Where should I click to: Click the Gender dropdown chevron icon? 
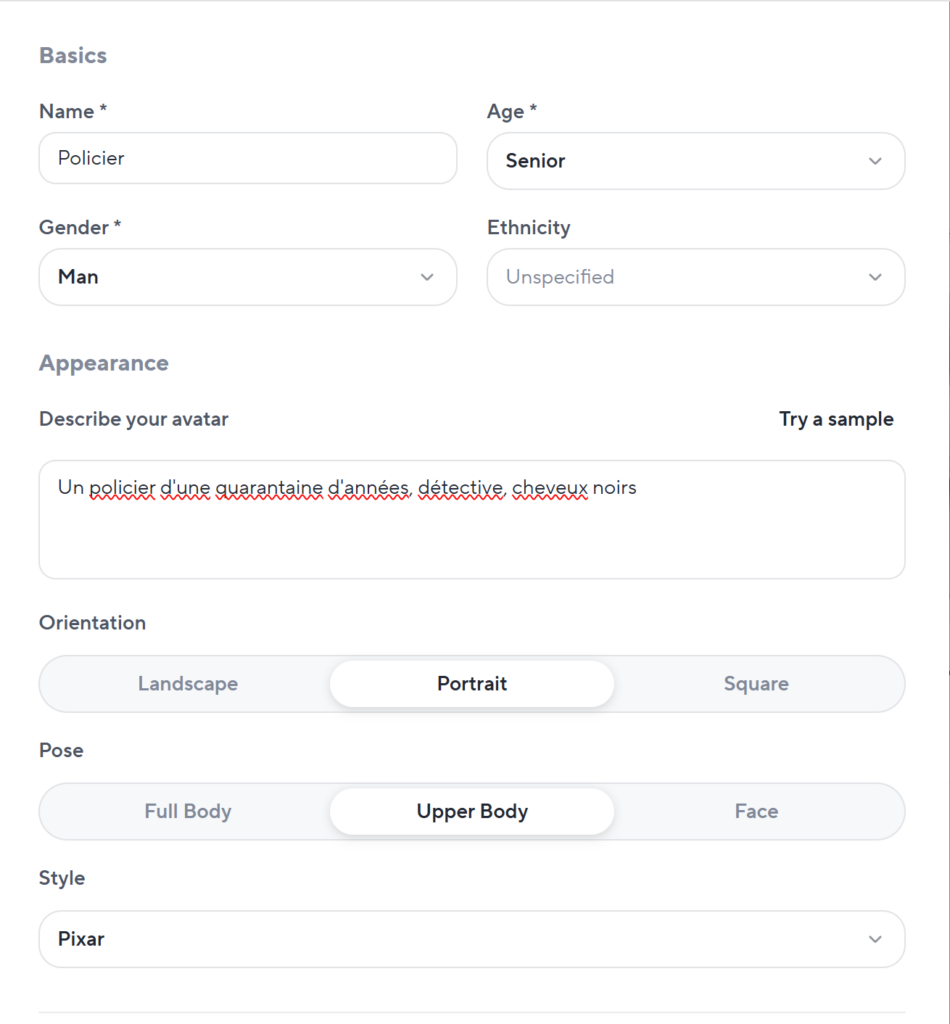pos(427,277)
